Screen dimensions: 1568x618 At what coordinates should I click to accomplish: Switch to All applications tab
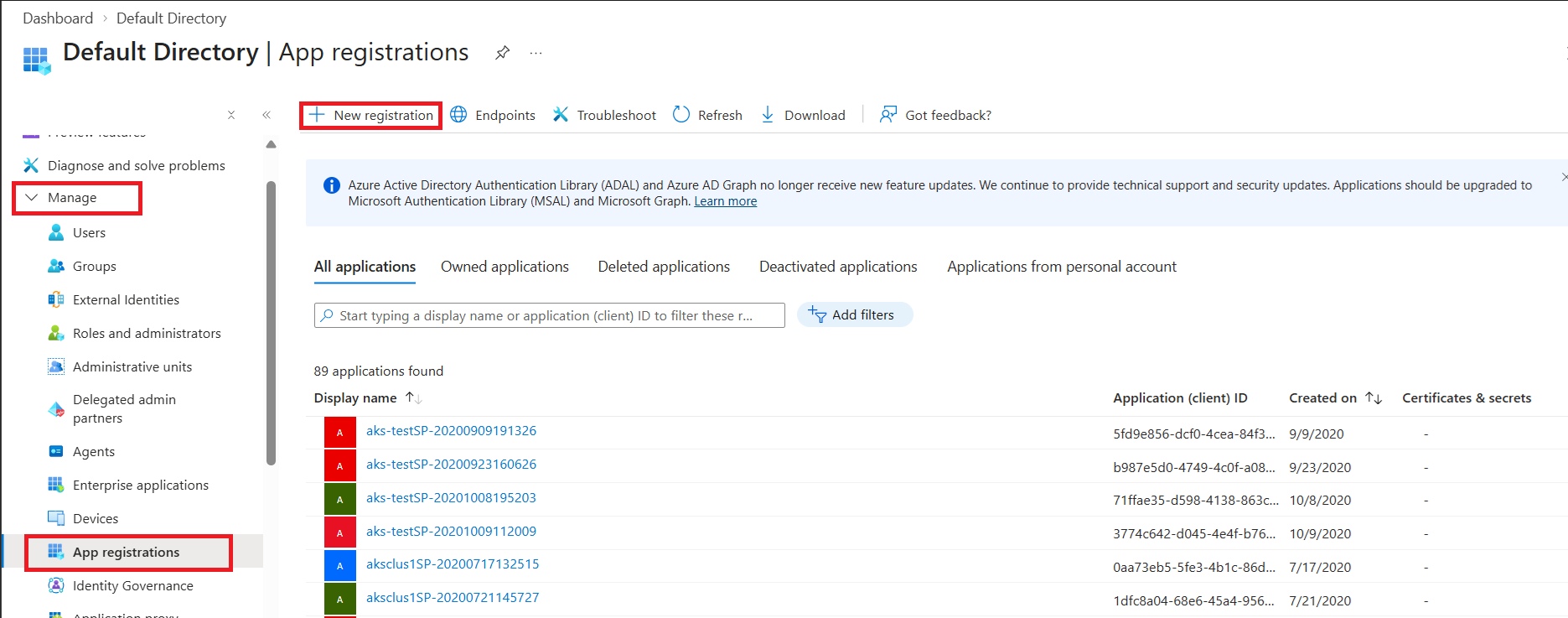coord(365,267)
